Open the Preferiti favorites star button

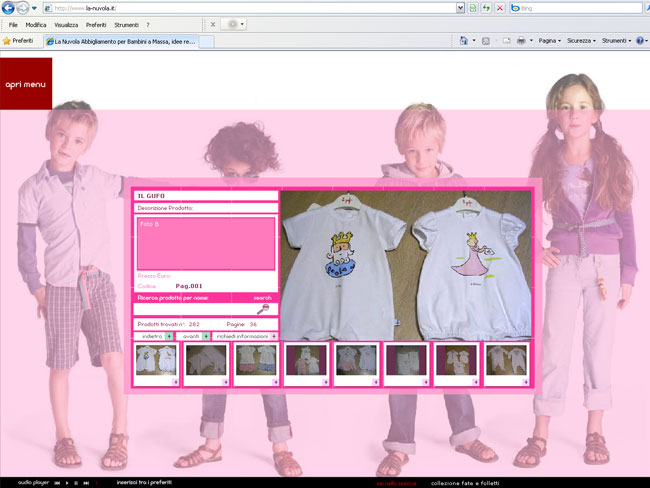pos(18,41)
